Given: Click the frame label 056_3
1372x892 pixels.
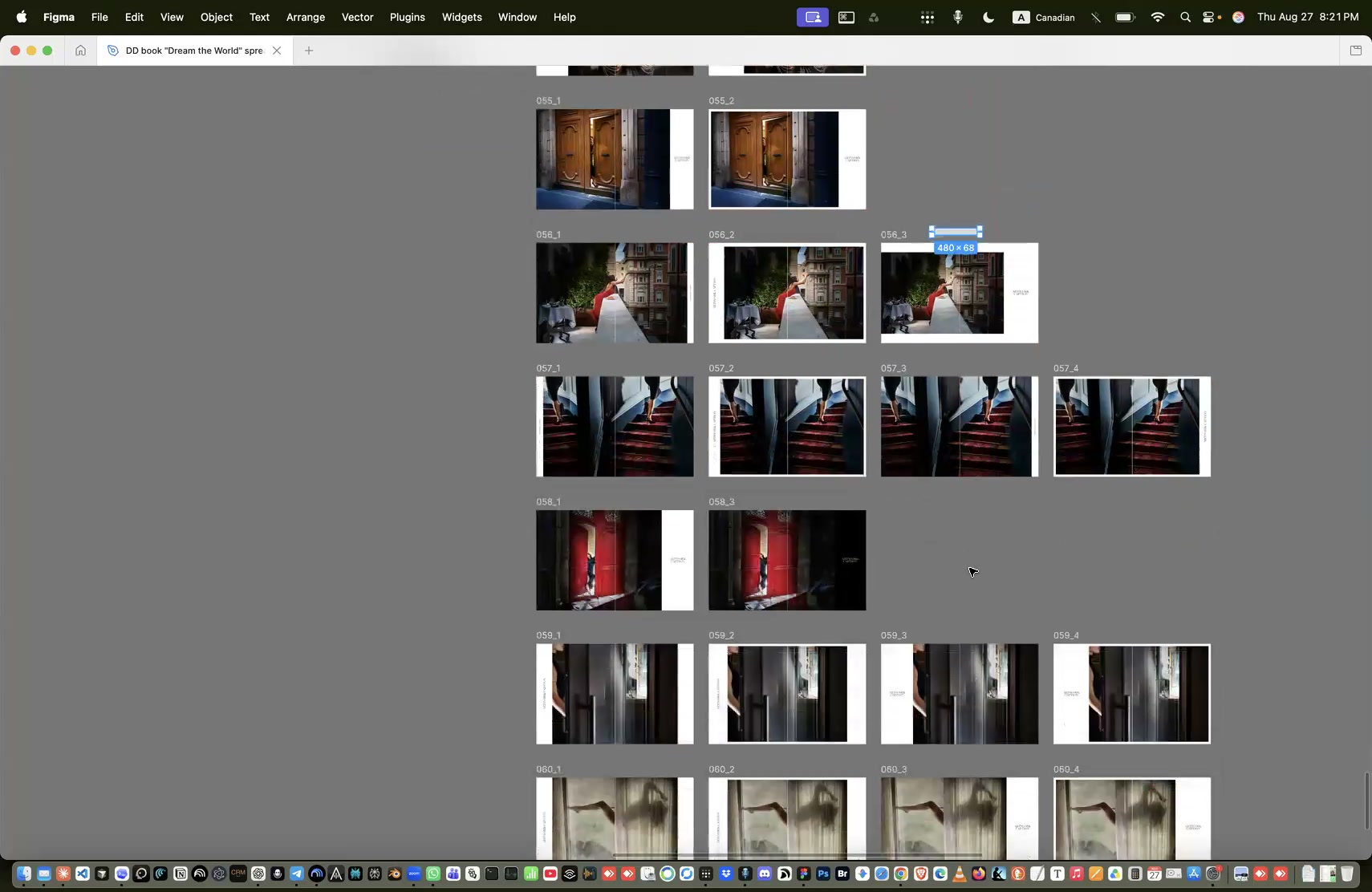Looking at the screenshot, I should tap(894, 234).
